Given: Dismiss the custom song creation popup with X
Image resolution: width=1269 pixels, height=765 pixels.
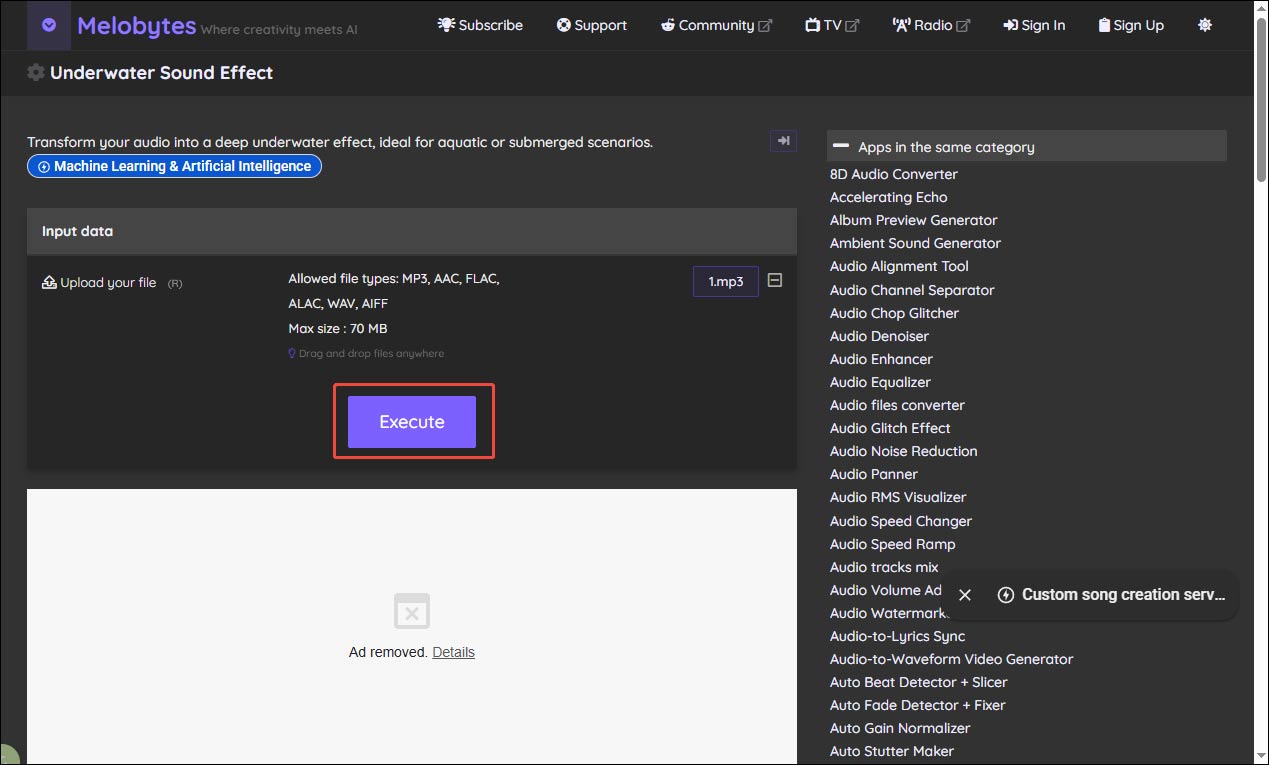Looking at the screenshot, I should (963, 595).
